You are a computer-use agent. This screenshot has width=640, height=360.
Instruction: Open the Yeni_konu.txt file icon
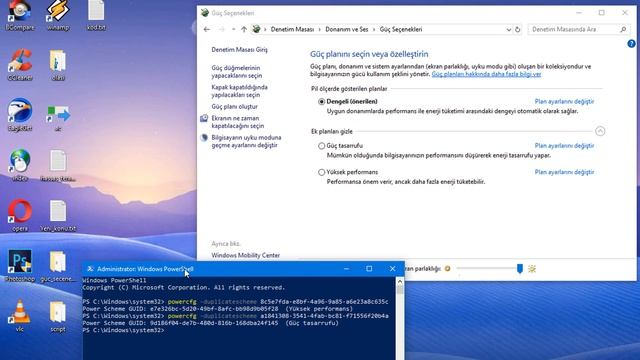(x=58, y=216)
